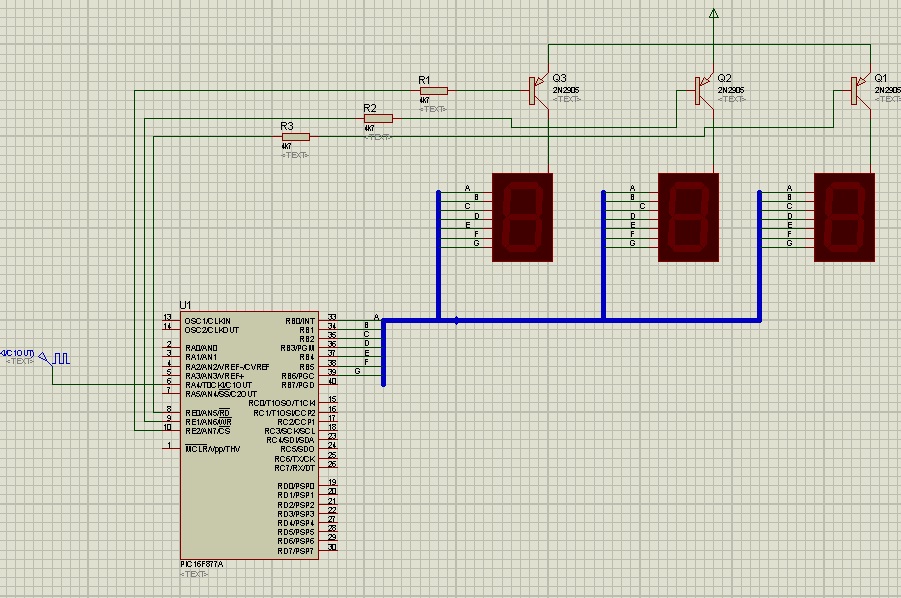Image resolution: width=901 pixels, height=598 pixels.
Task: Click the 2N2905 label under Q2
Action: click(x=732, y=90)
